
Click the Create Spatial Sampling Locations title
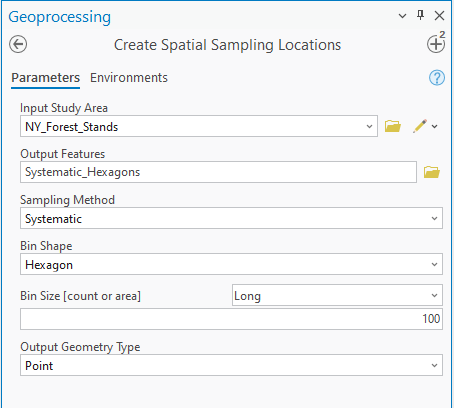228,45
